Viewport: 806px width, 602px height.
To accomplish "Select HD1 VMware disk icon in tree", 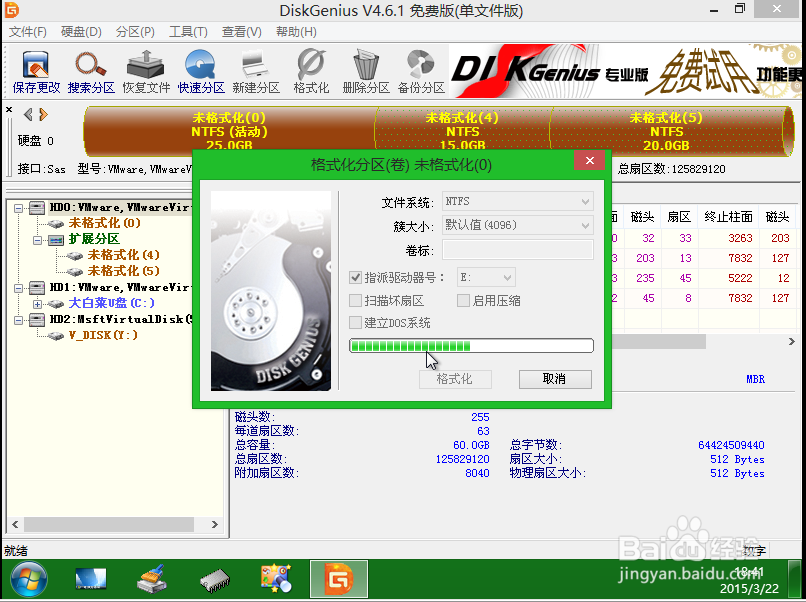I will click(36, 287).
